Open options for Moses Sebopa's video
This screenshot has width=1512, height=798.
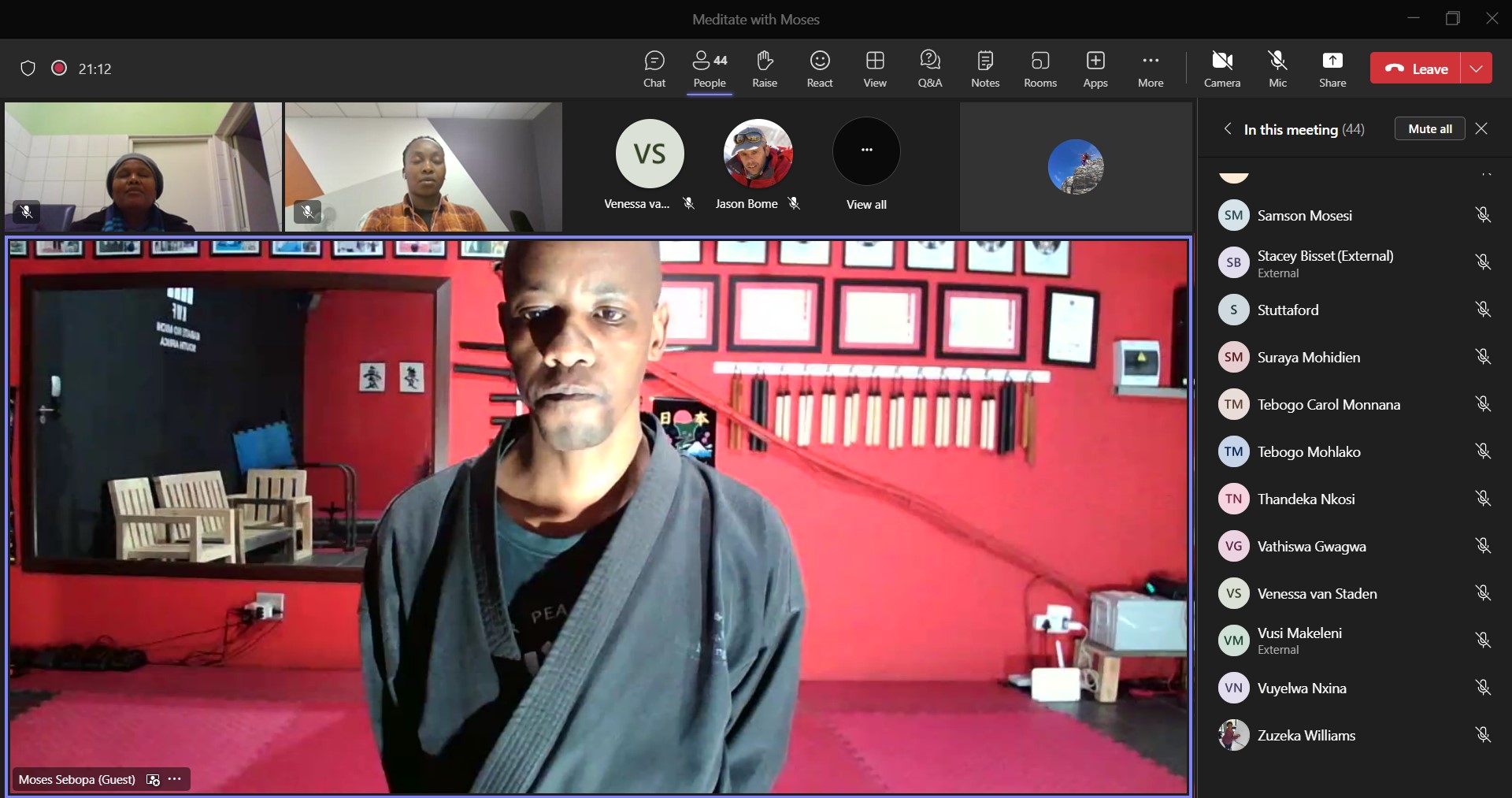[175, 779]
